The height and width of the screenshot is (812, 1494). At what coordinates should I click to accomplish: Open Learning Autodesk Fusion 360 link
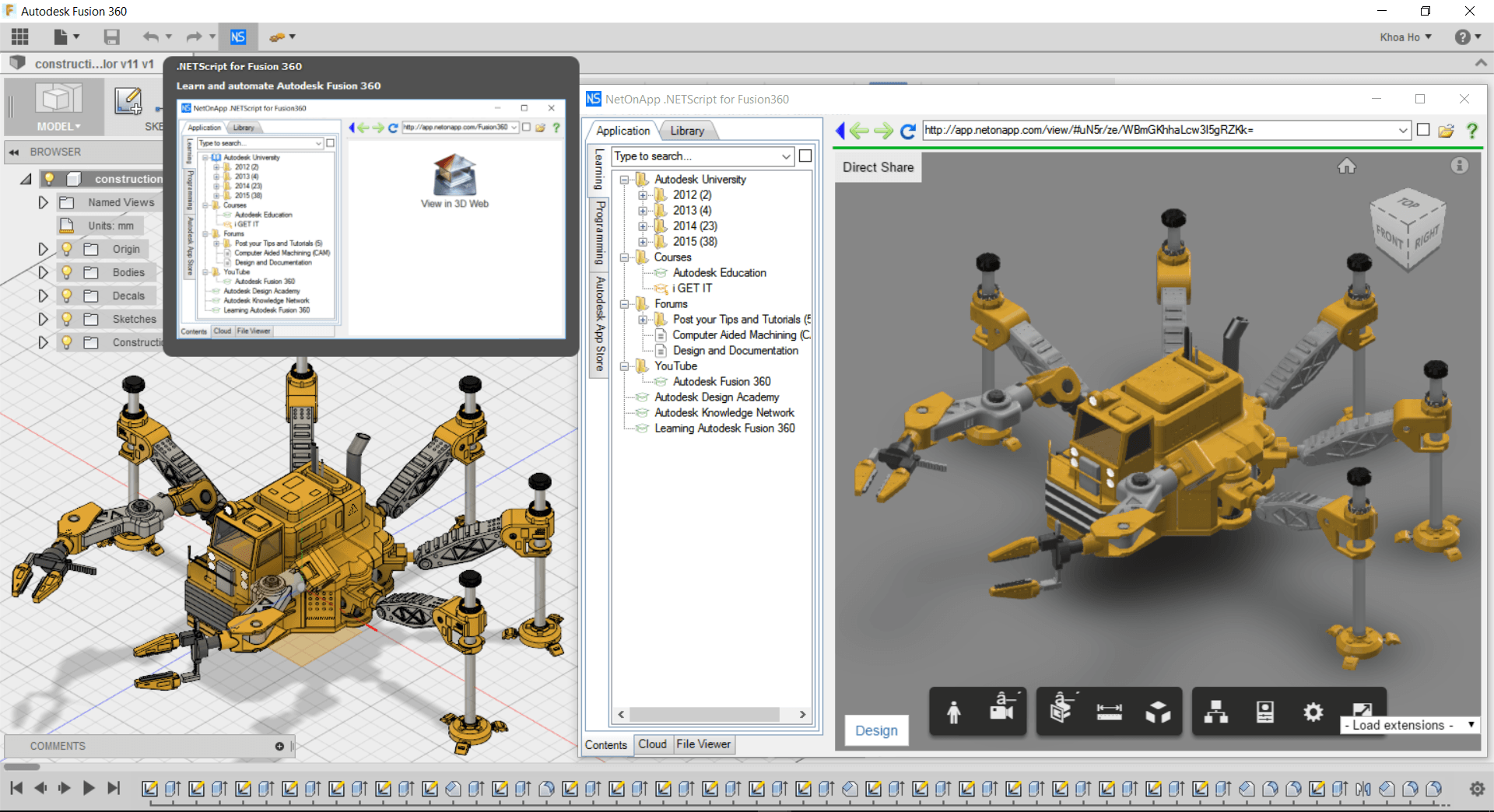point(724,429)
